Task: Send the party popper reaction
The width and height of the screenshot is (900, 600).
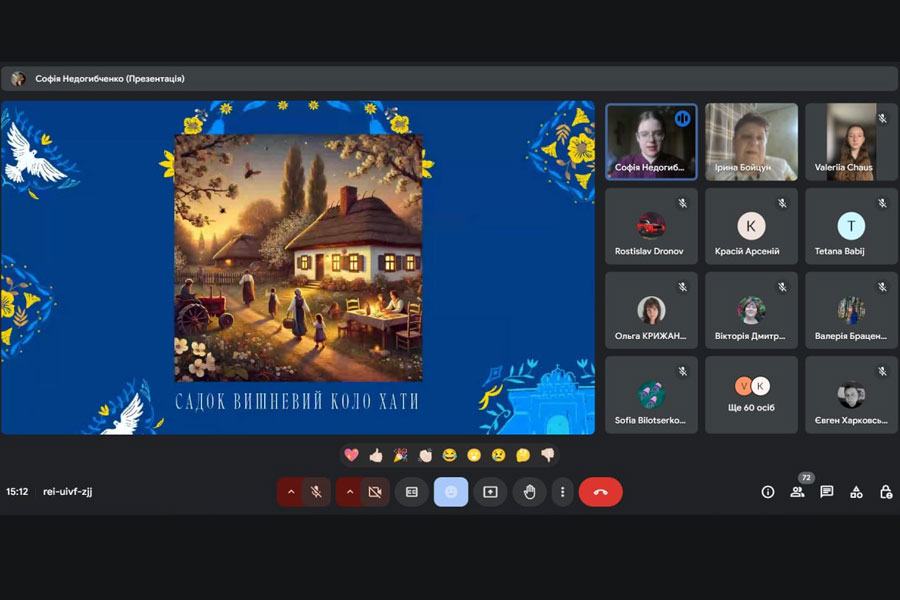Action: click(401, 455)
